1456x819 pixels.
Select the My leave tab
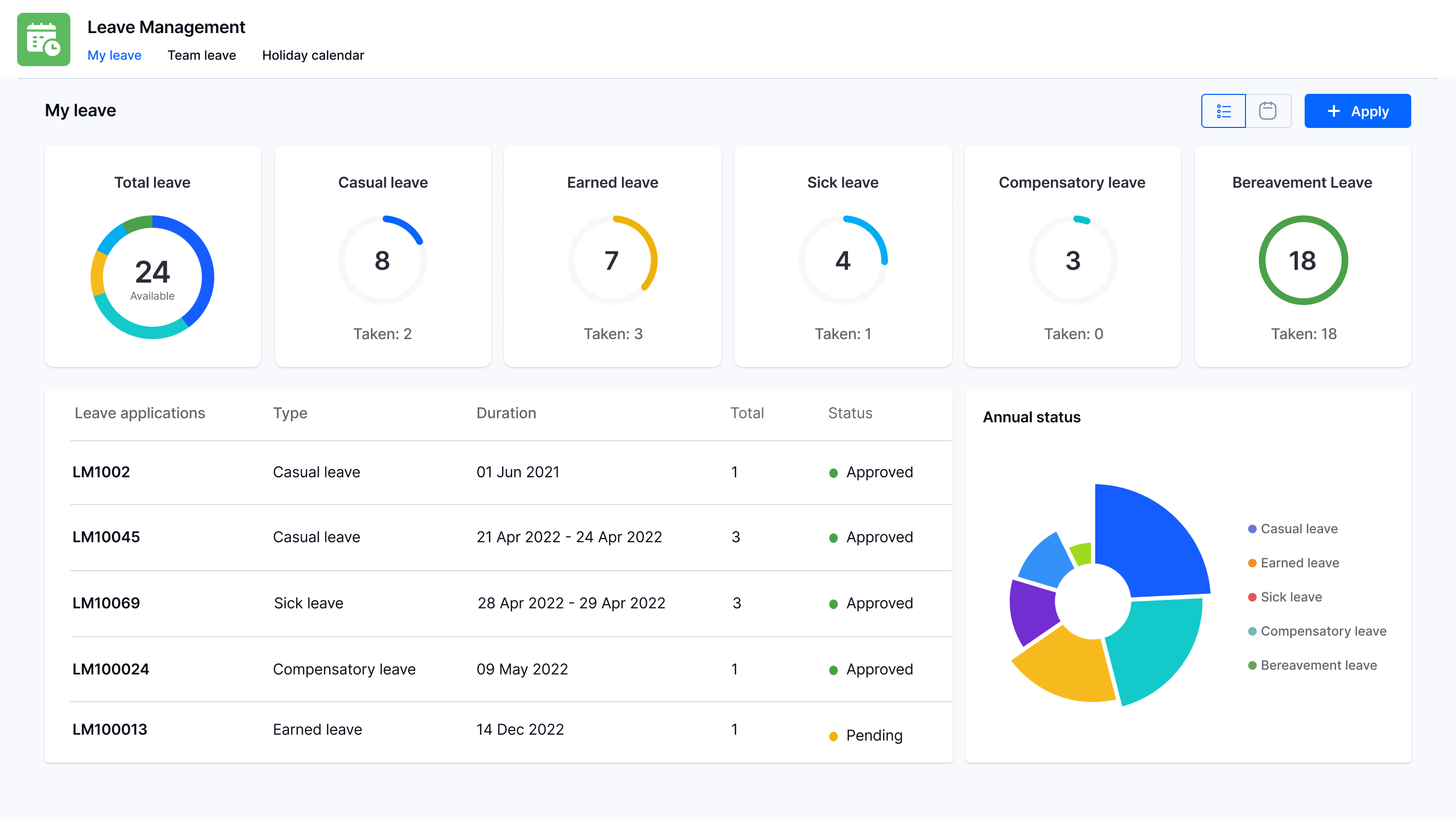114,55
